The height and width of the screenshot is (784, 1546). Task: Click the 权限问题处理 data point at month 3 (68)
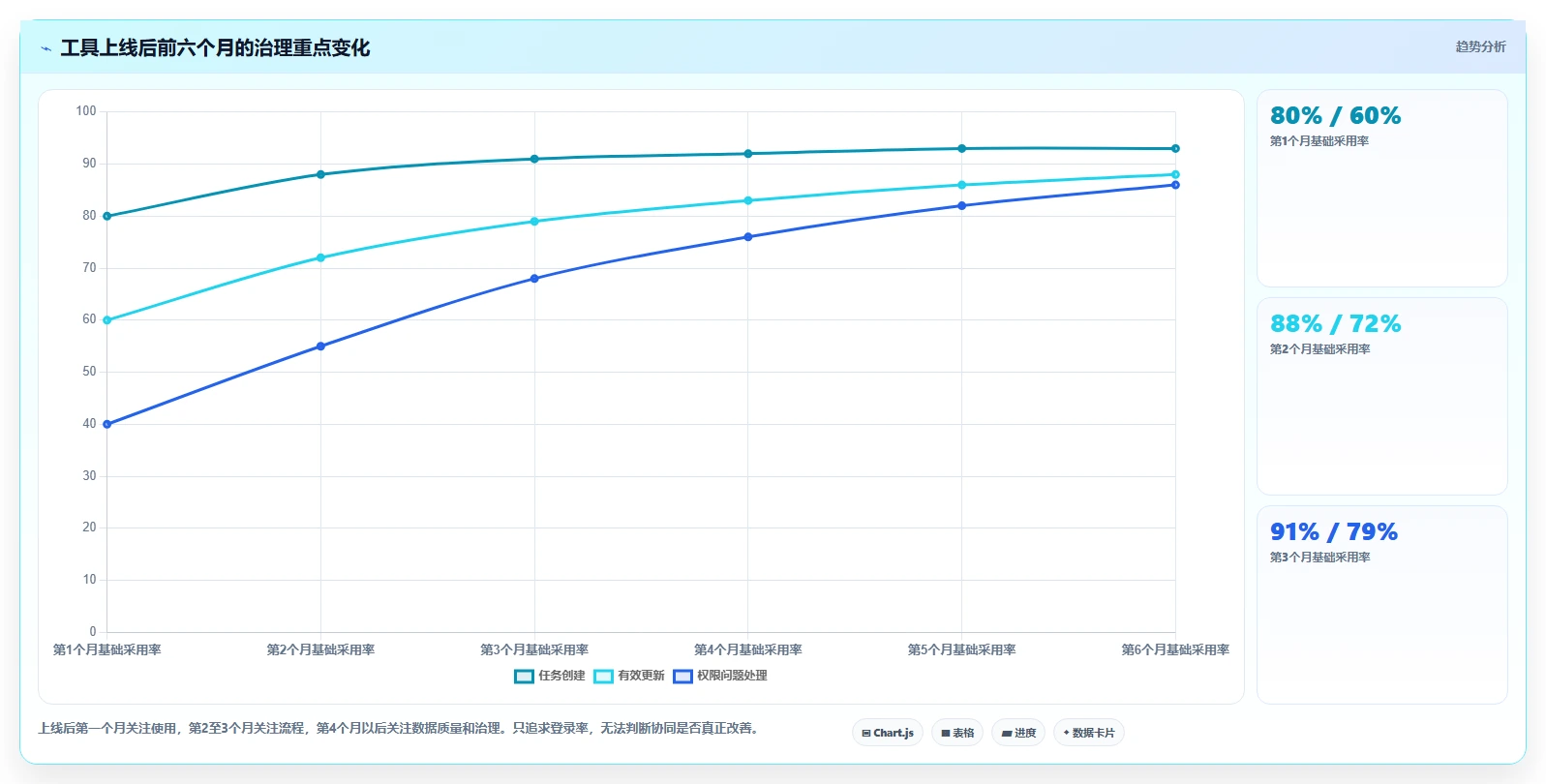pyautogui.click(x=534, y=279)
